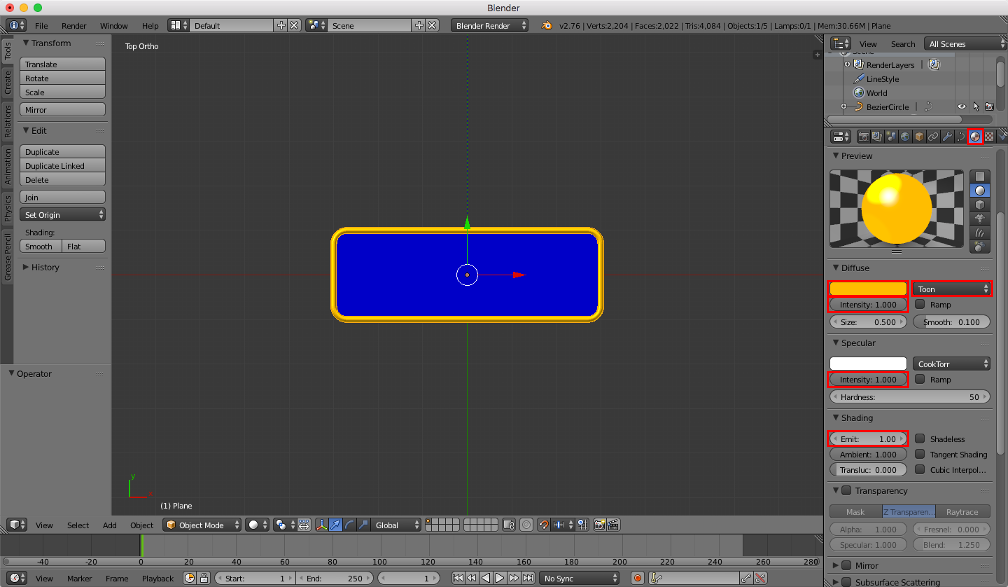Image resolution: width=1008 pixels, height=587 pixels.
Task: Open the 3D view Add menu
Action: (x=110, y=525)
